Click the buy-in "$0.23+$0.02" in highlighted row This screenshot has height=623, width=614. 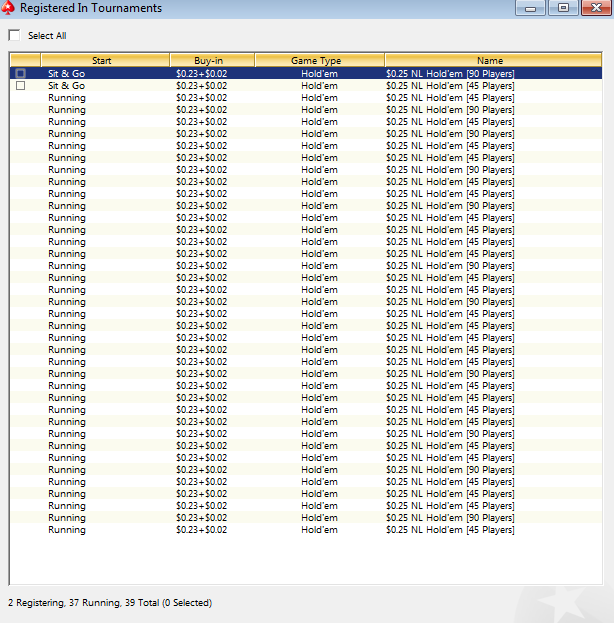(201, 74)
